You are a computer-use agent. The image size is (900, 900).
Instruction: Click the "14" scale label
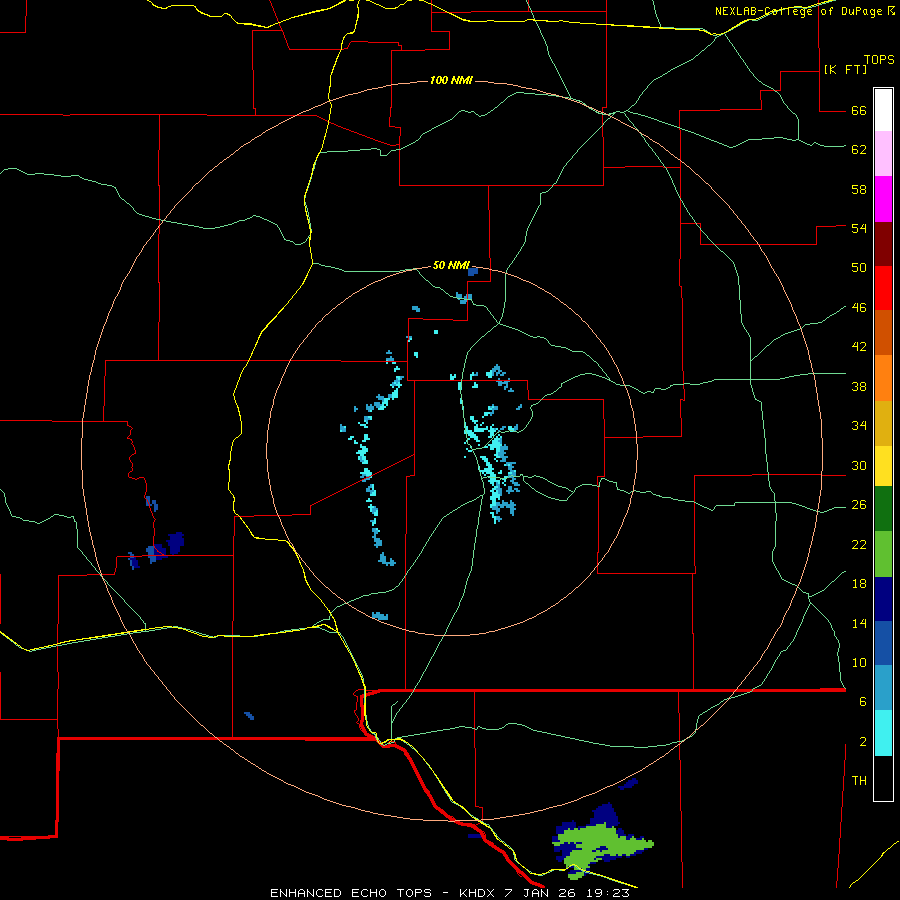859,623
